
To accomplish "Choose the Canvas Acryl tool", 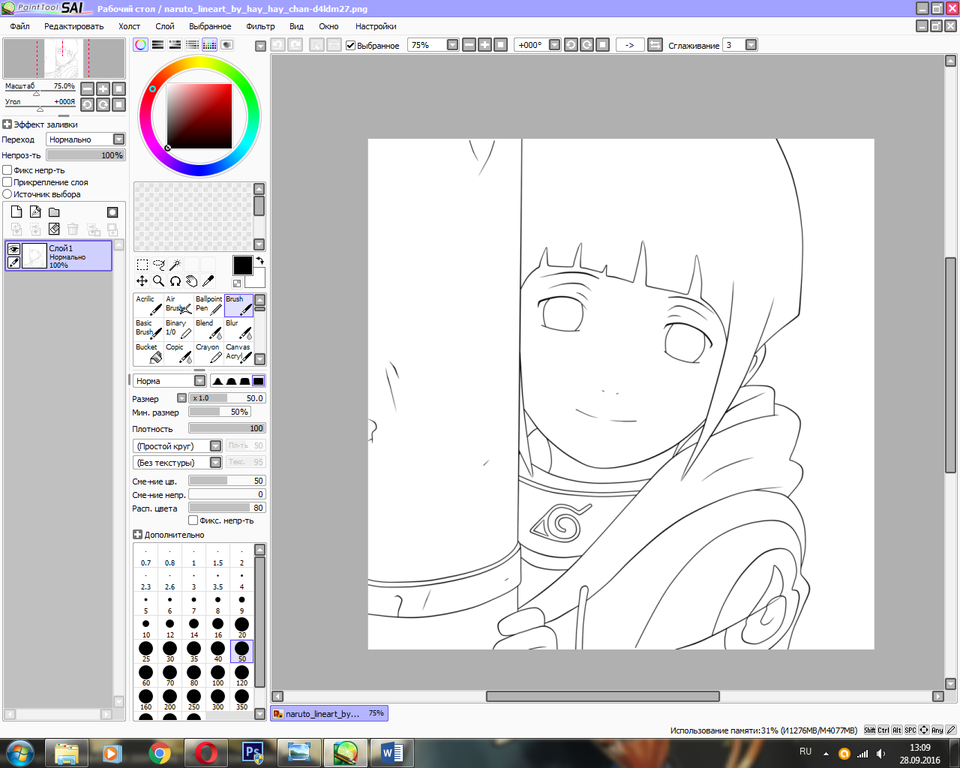I will pyautogui.click(x=238, y=353).
